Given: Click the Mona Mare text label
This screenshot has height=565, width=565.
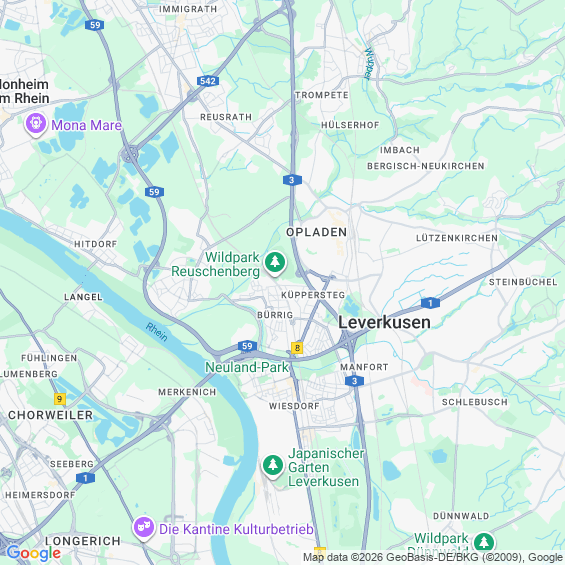Looking at the screenshot, I should coord(86,125).
